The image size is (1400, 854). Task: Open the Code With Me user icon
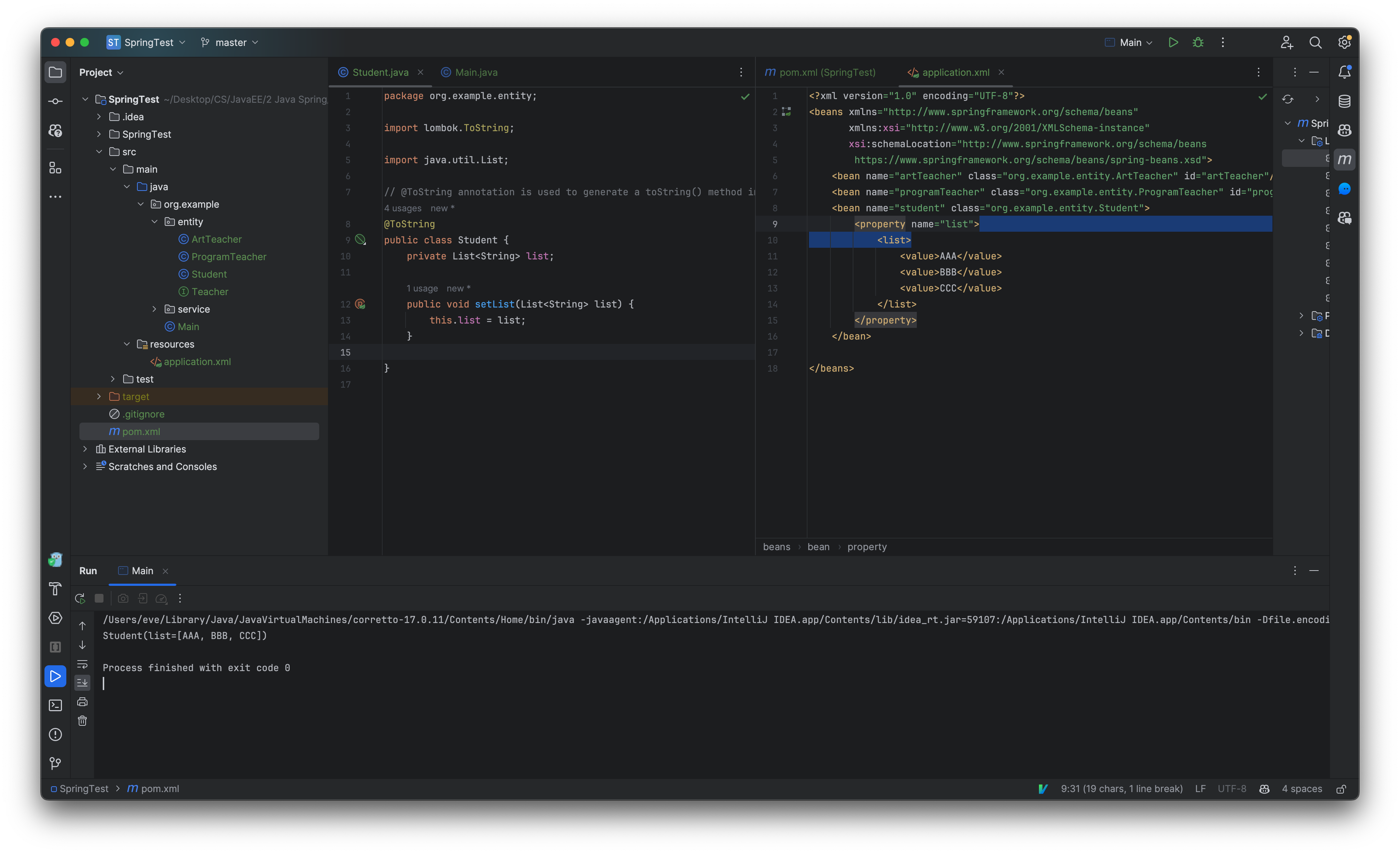click(1286, 43)
